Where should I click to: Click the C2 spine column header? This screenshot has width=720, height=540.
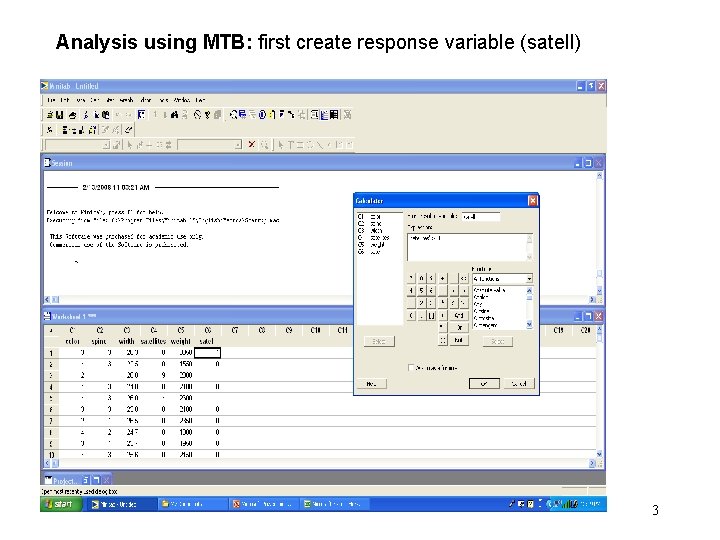100,336
